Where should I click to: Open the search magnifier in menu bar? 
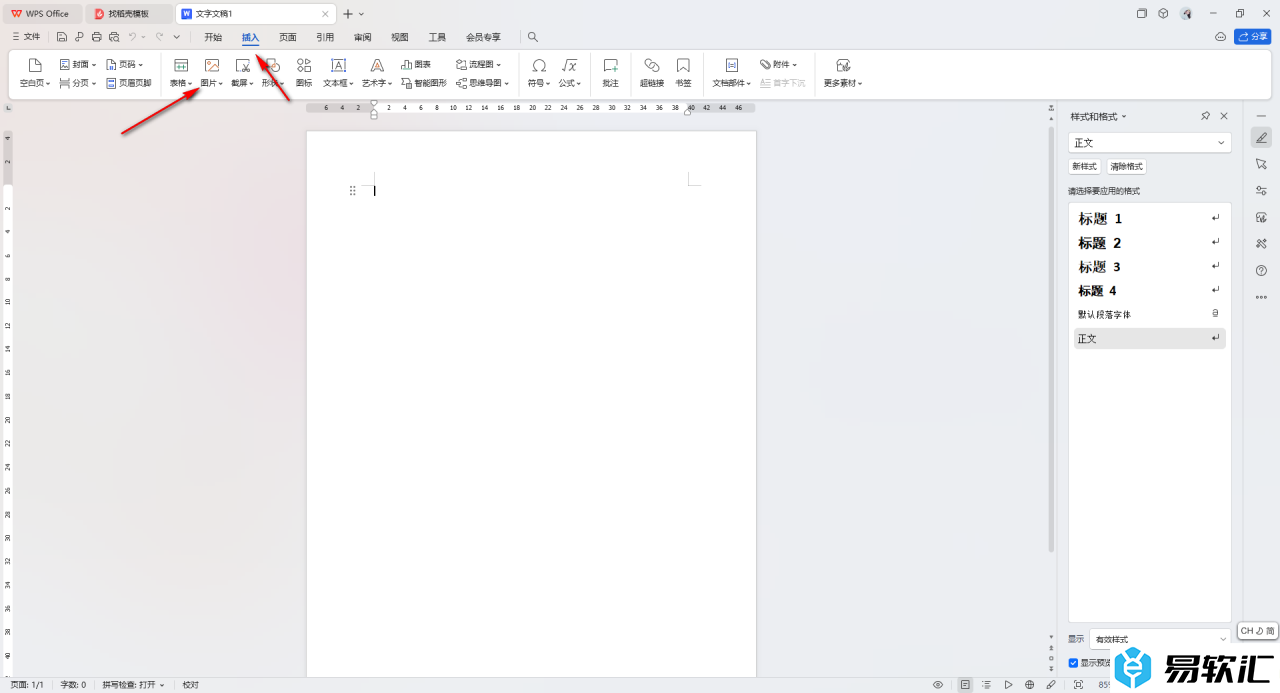pyautogui.click(x=533, y=37)
